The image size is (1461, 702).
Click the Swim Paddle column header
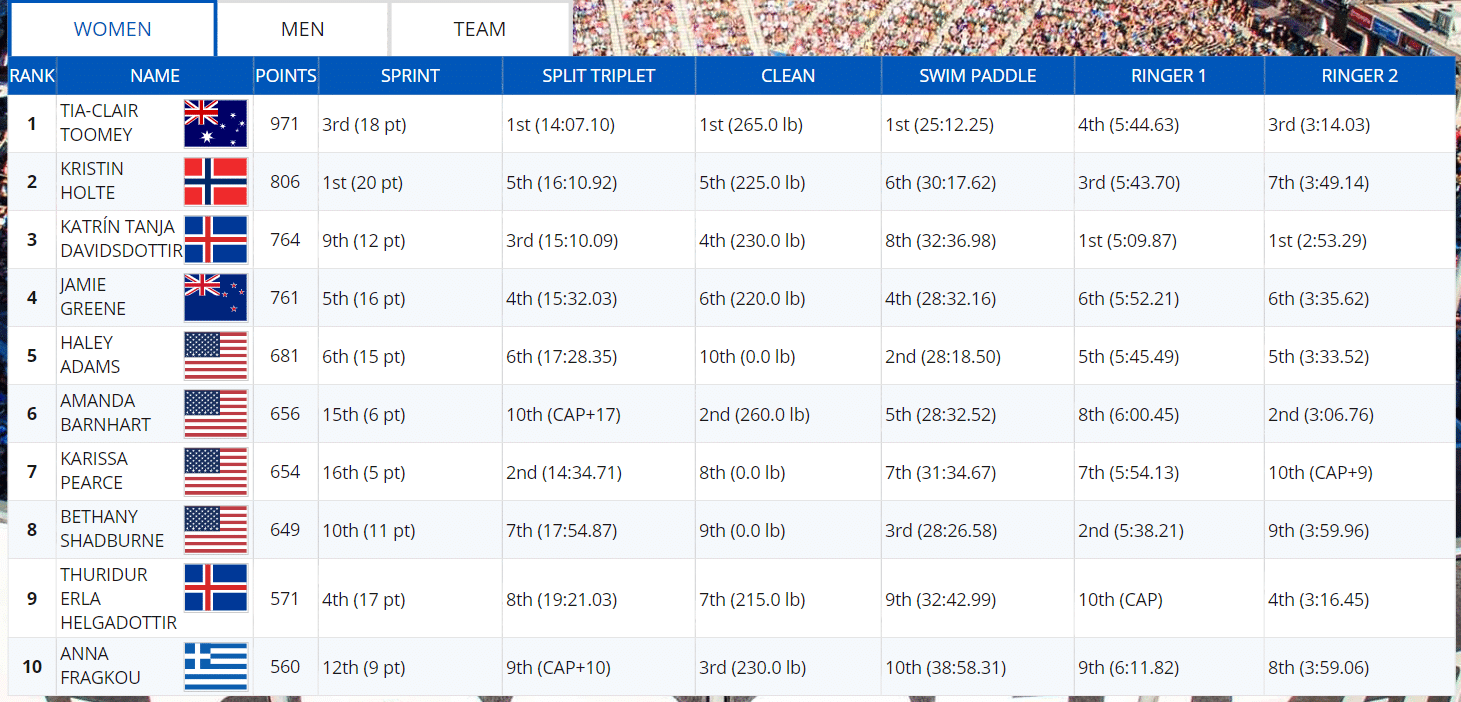pos(977,76)
